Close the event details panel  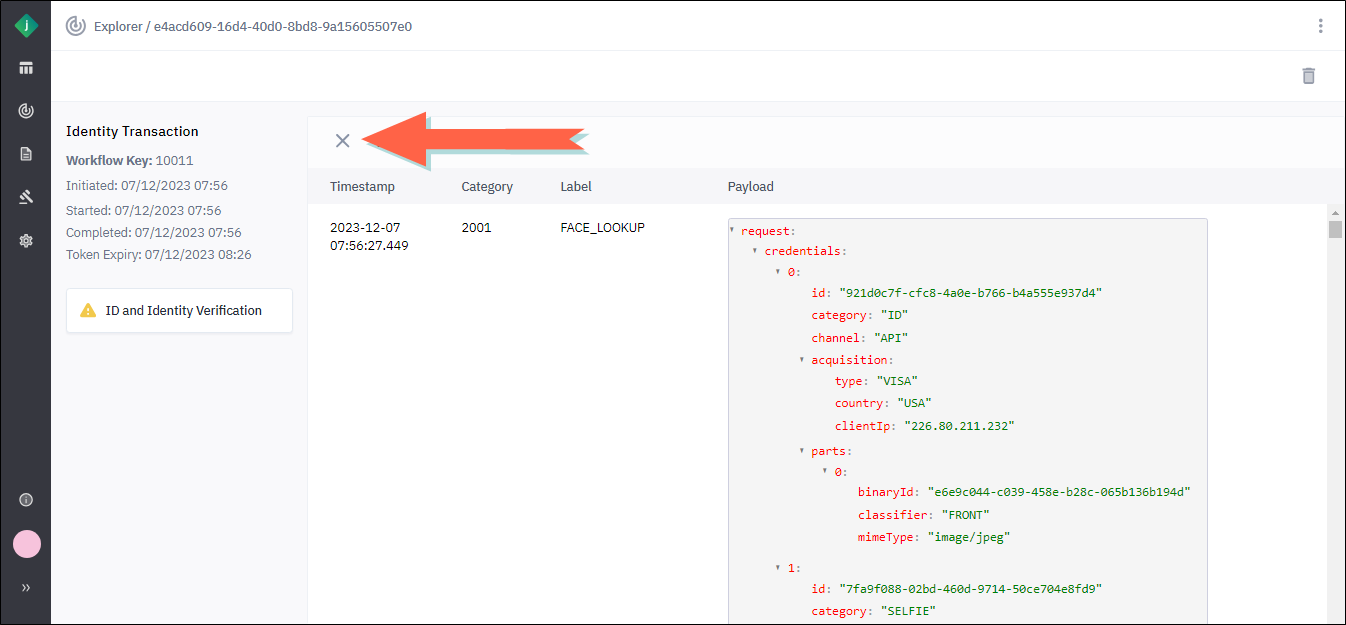pyautogui.click(x=342, y=141)
